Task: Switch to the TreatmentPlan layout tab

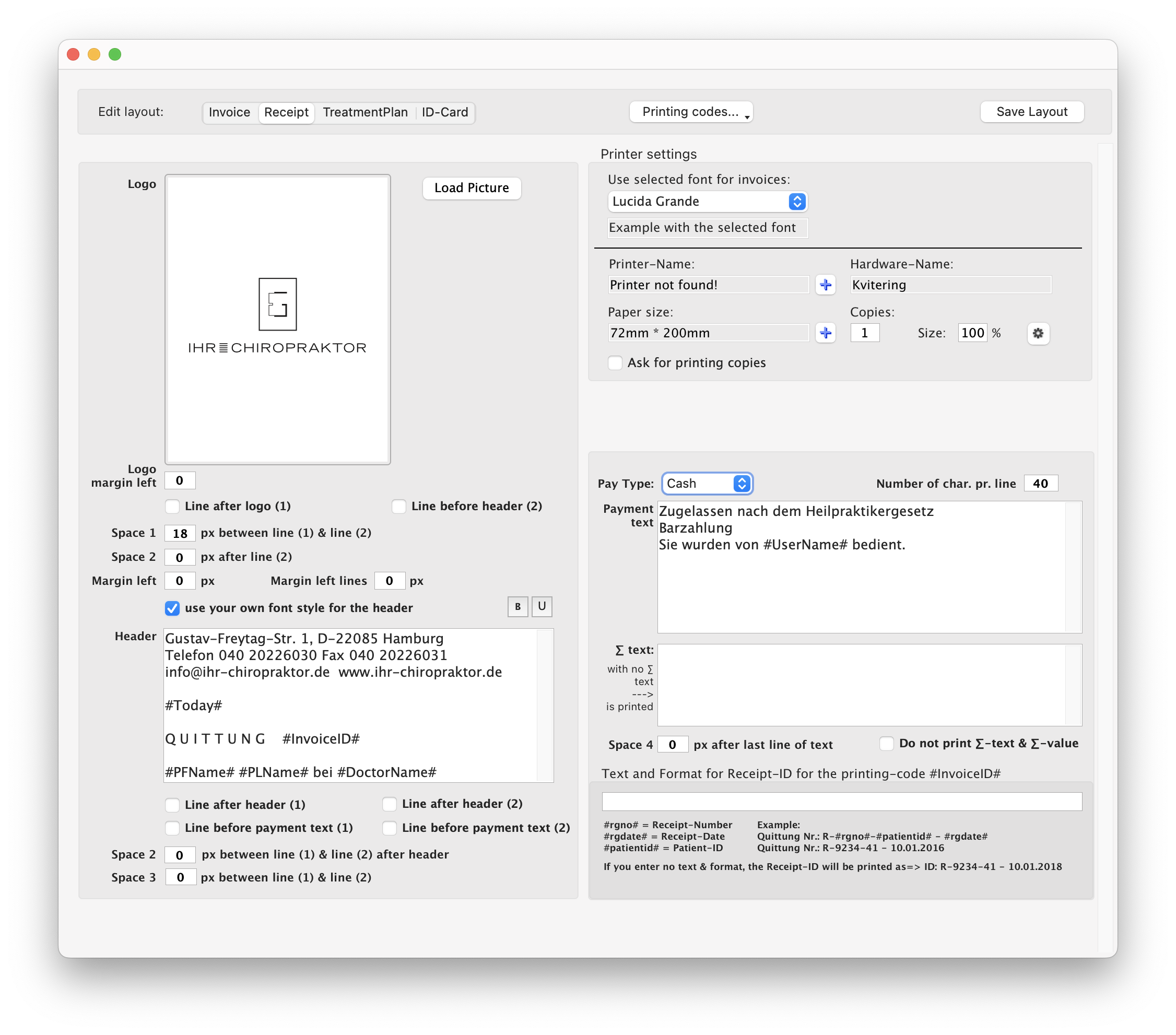Action: [365, 112]
